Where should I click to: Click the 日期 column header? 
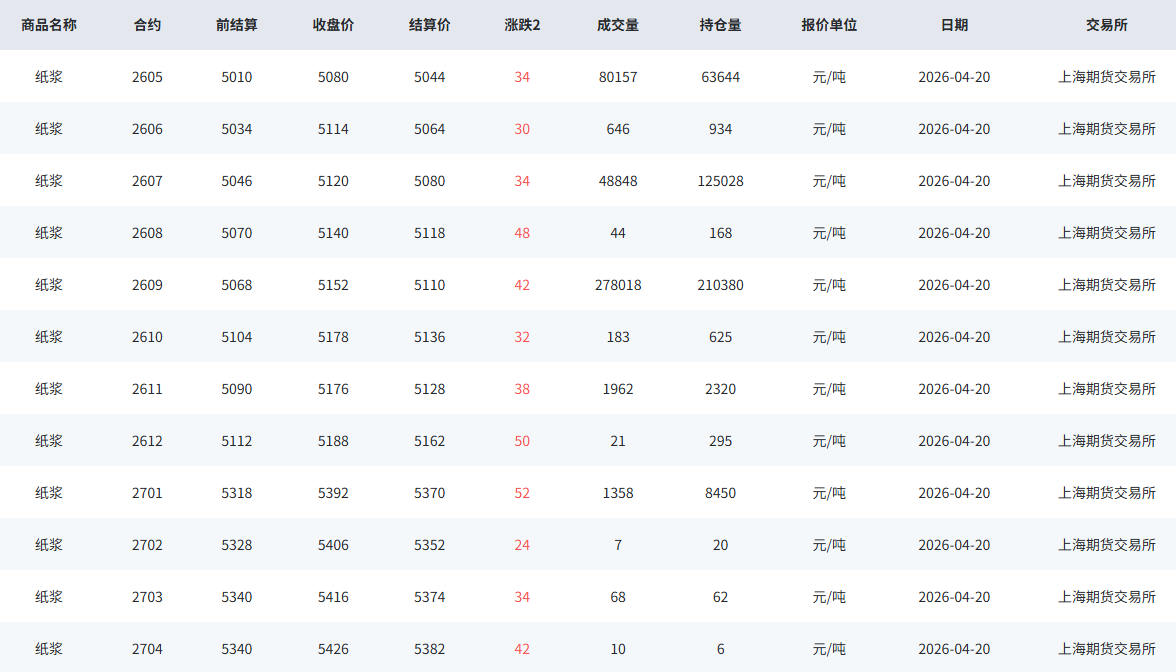click(x=954, y=25)
